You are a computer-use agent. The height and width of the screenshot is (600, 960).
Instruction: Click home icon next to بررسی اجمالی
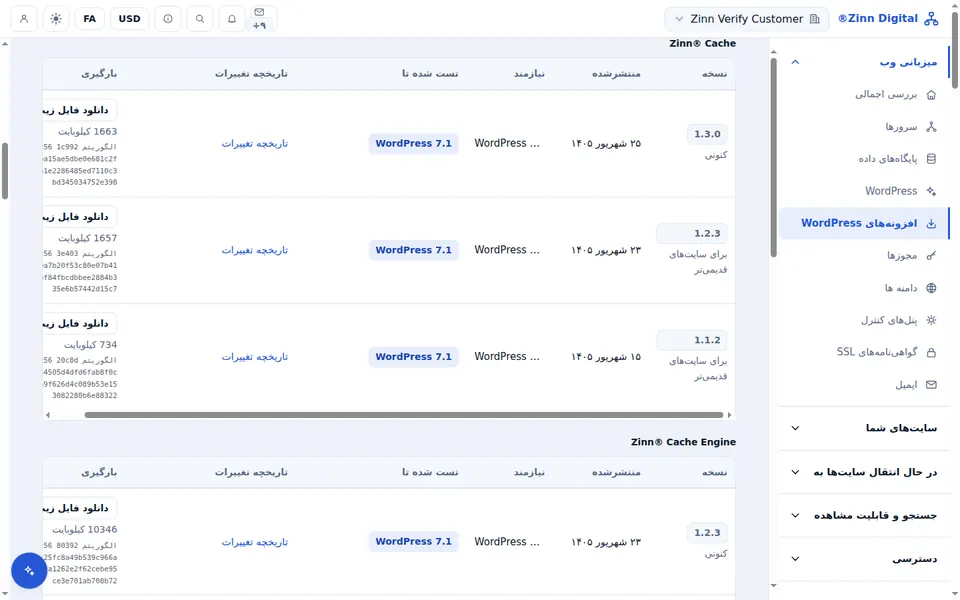[931, 95]
